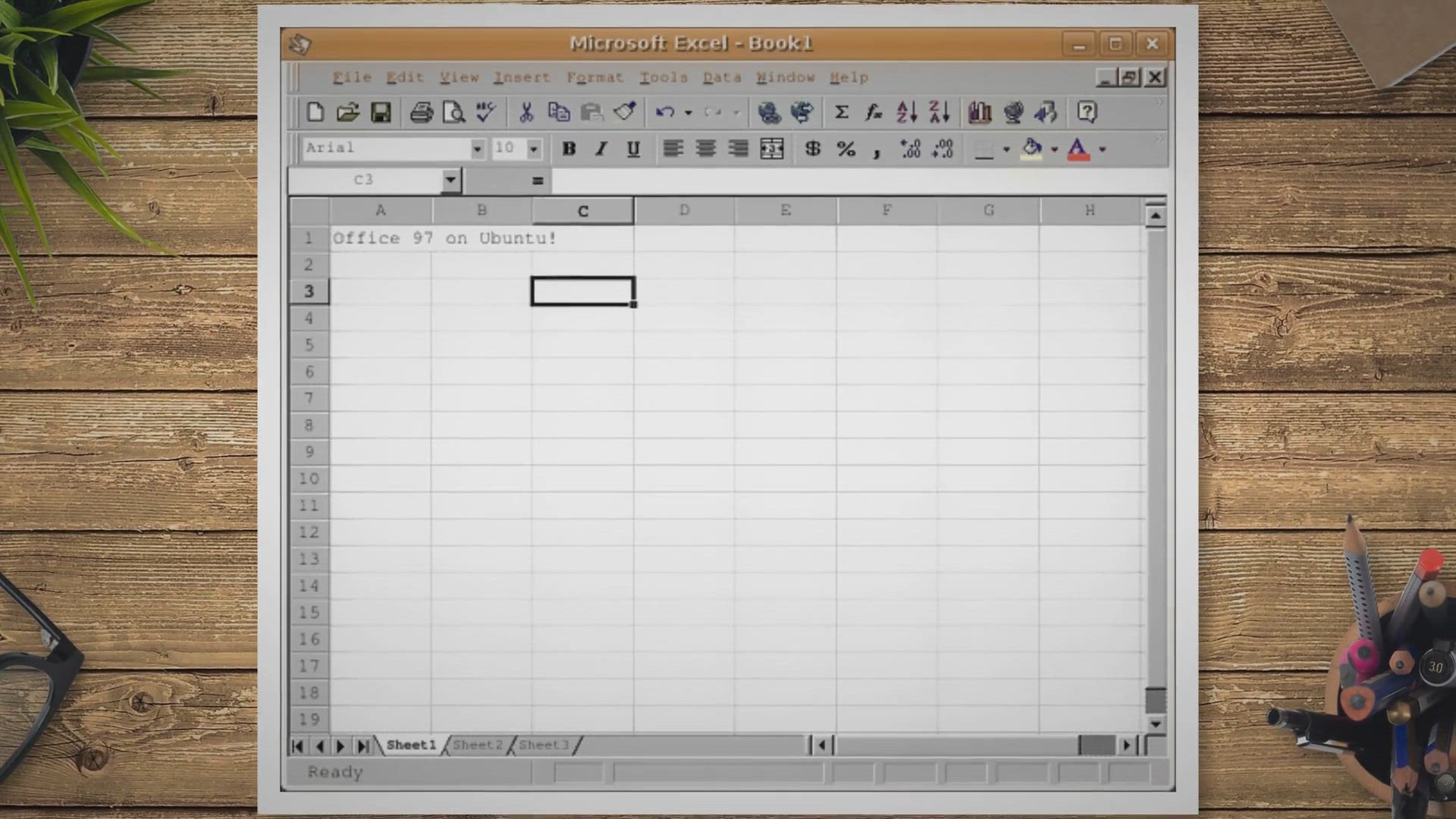The image size is (1456, 819).
Task: Open the Redo history dropdown arrow
Action: (736, 112)
